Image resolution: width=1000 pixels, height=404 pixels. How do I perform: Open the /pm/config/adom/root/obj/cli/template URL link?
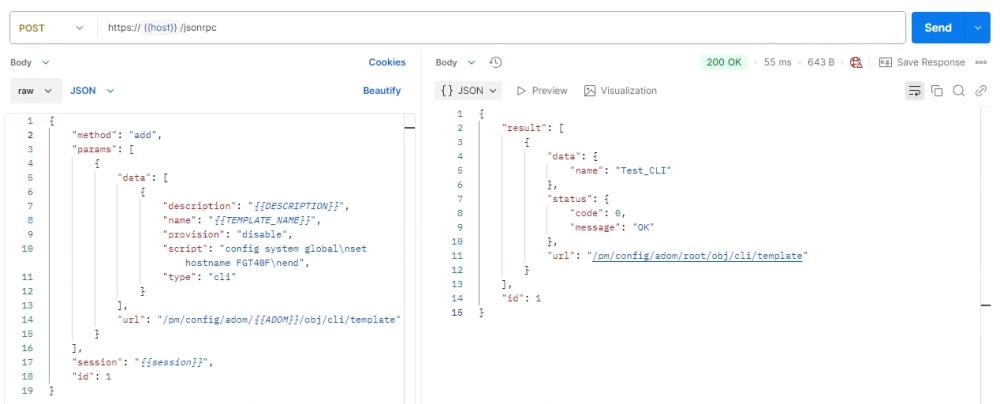point(697,255)
